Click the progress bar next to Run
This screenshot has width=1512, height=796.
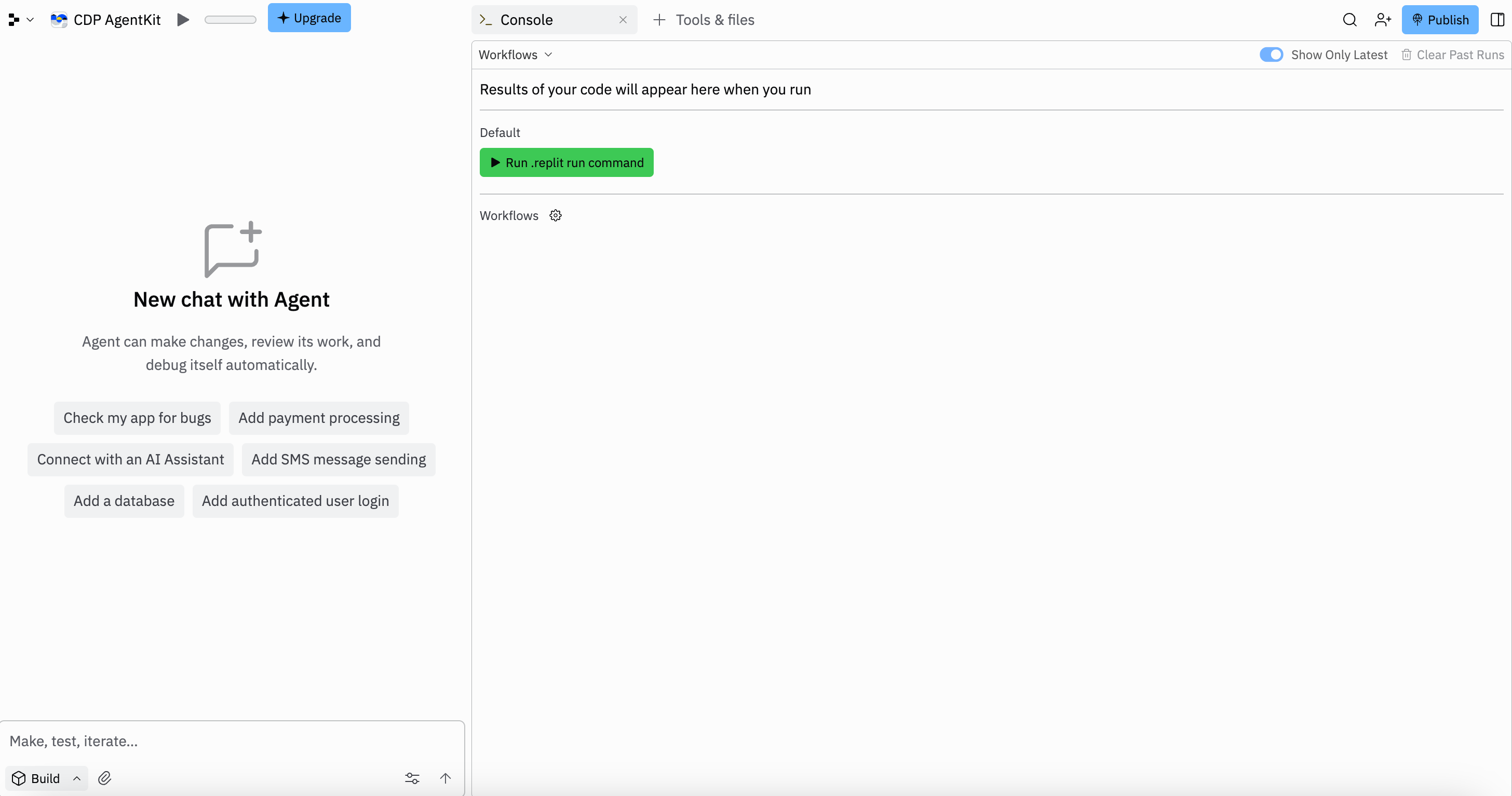click(x=230, y=20)
